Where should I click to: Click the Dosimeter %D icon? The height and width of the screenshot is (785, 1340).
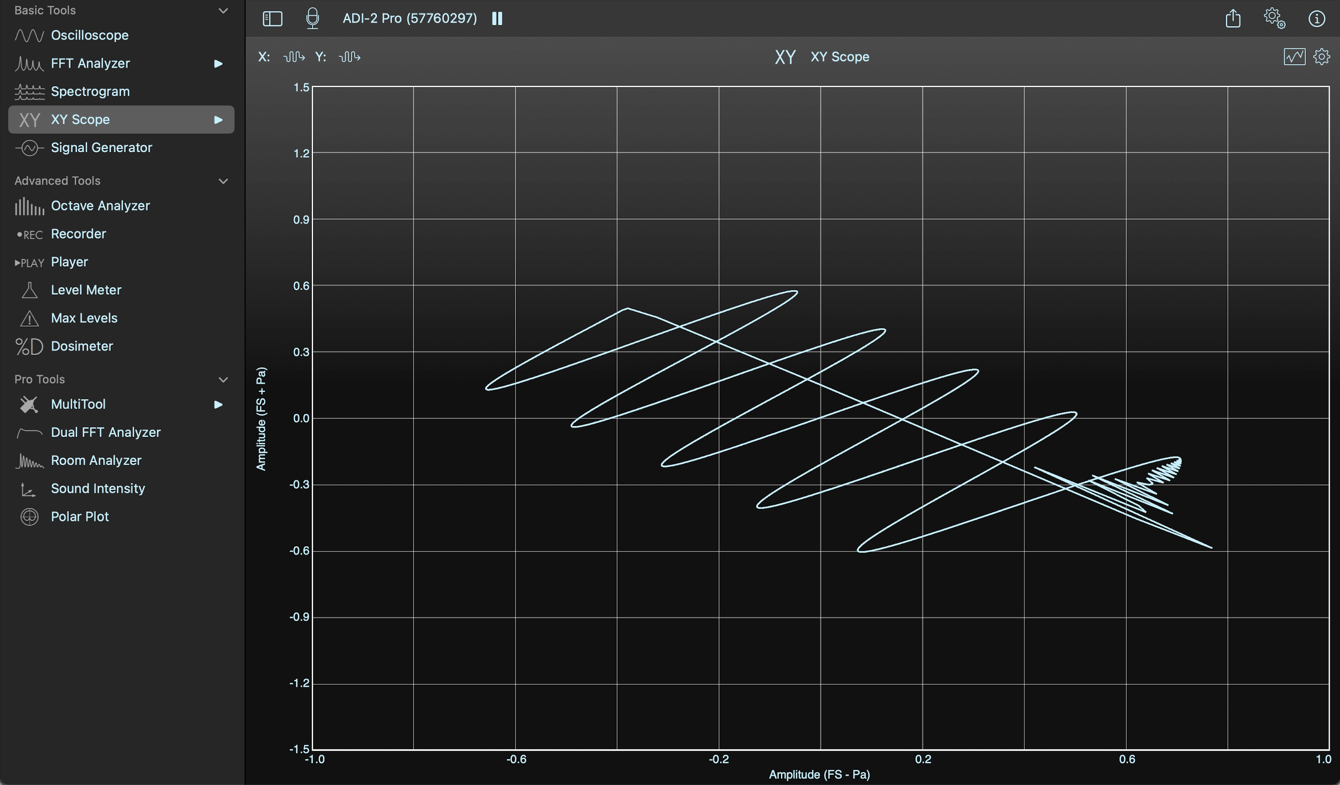(x=29, y=346)
